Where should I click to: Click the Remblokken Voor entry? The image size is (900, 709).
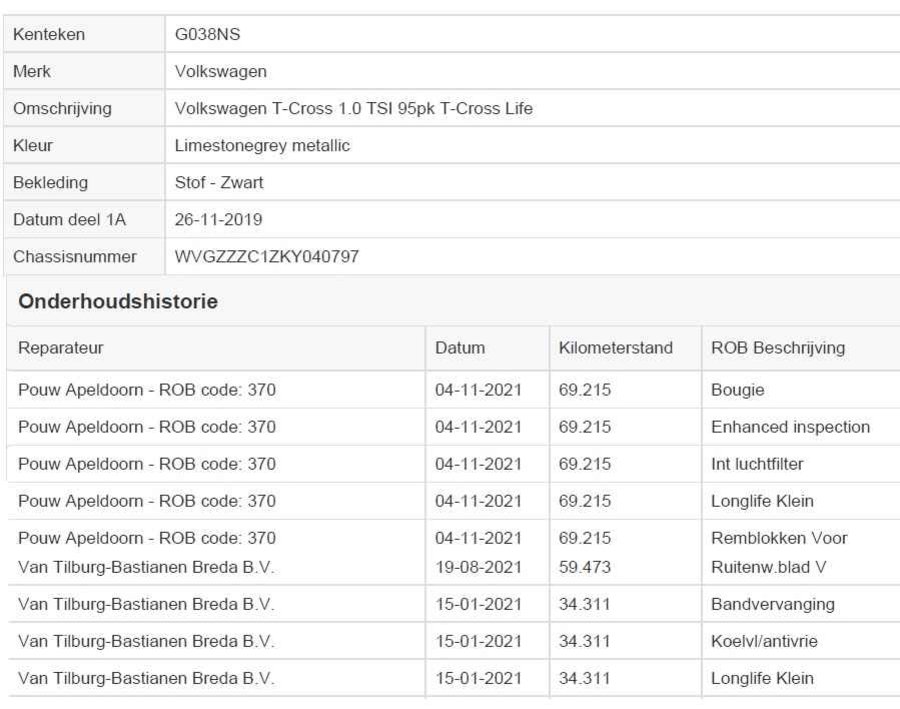779,538
